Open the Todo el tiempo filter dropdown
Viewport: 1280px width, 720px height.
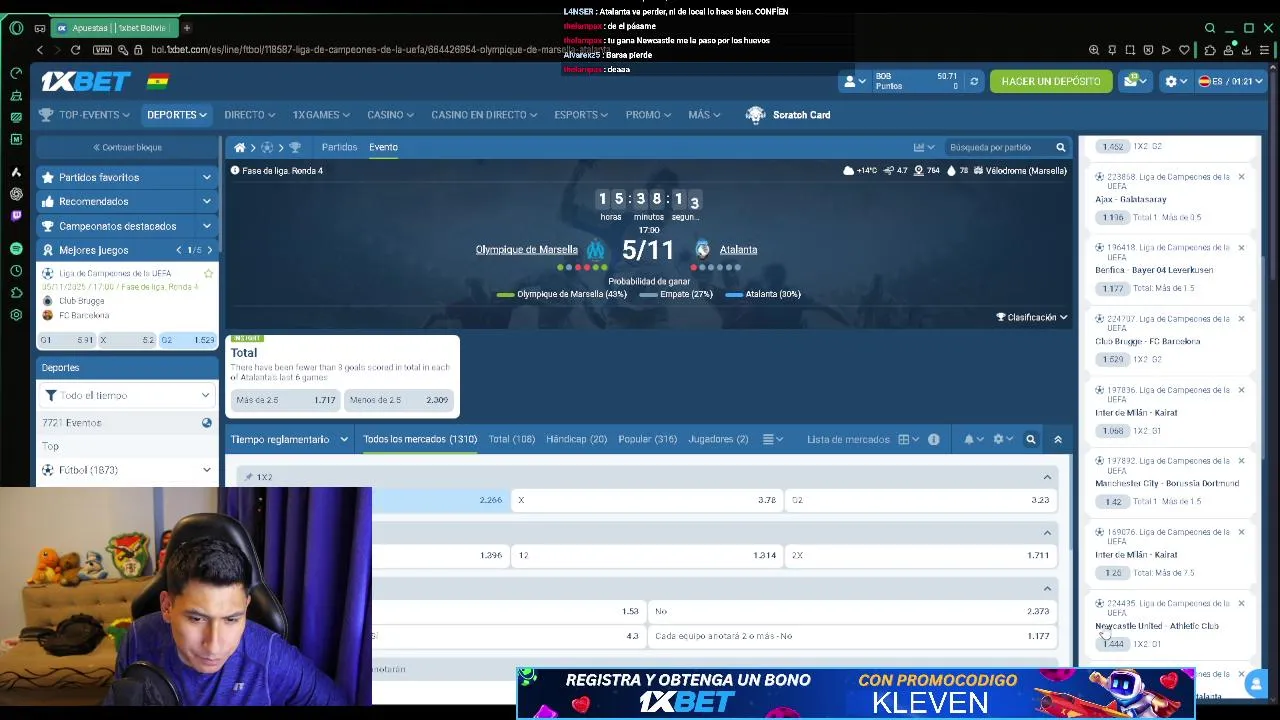127,395
